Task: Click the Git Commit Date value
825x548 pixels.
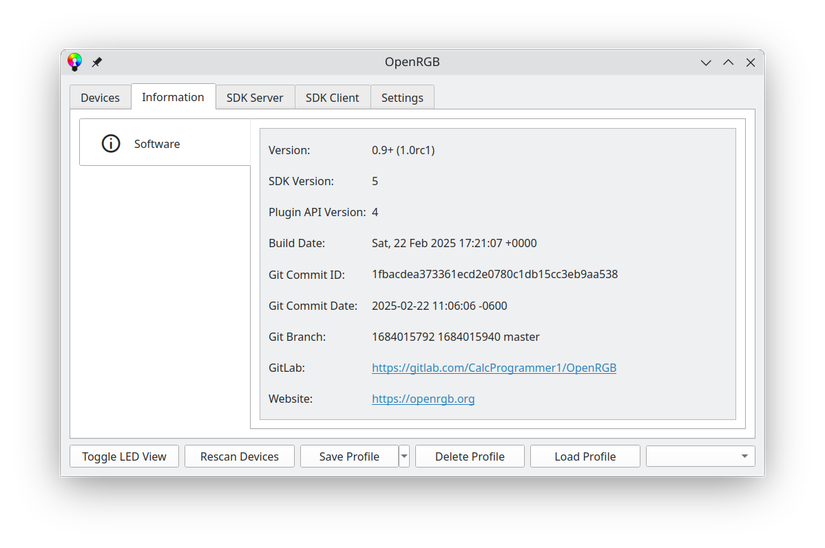Action: pyautogui.click(x=439, y=306)
